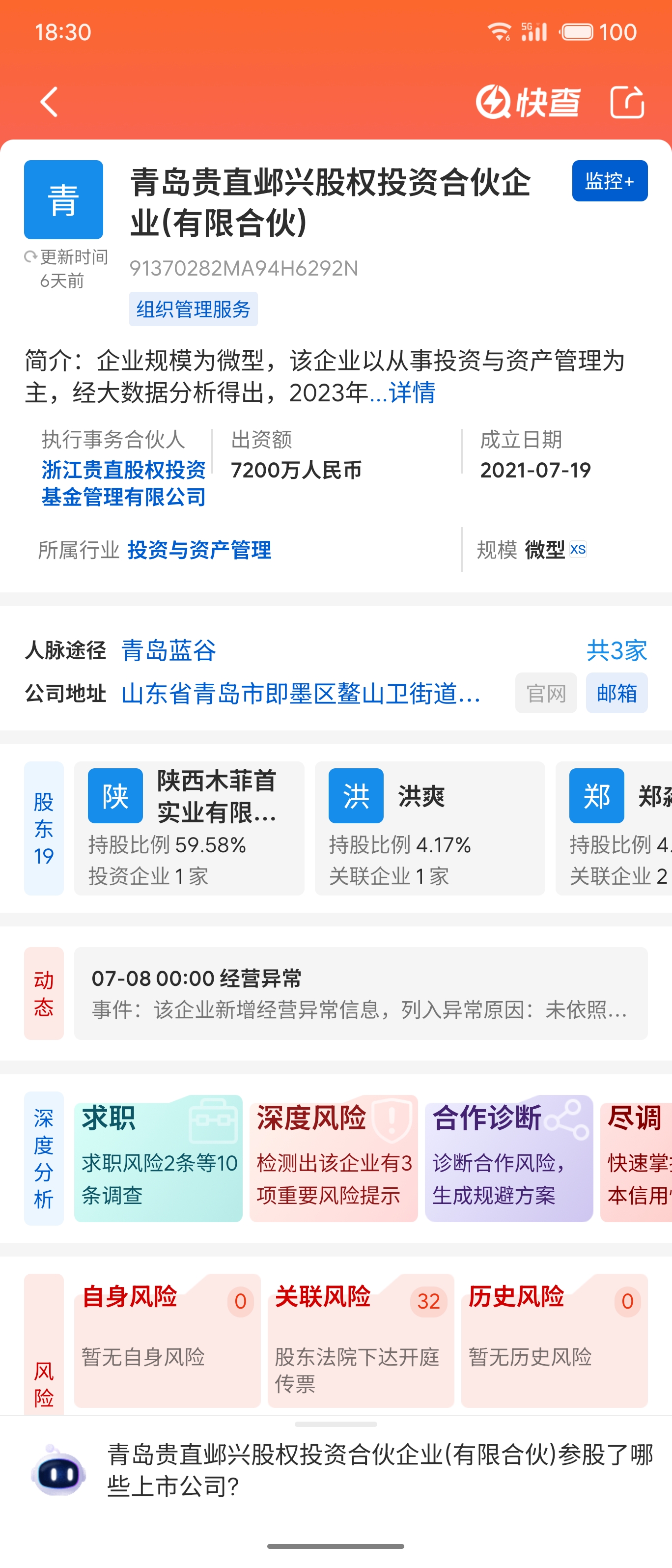Viewport: 672px width, 1568px height.
Task: Tap credit code 91370282MA94H6292N
Action: [244, 268]
